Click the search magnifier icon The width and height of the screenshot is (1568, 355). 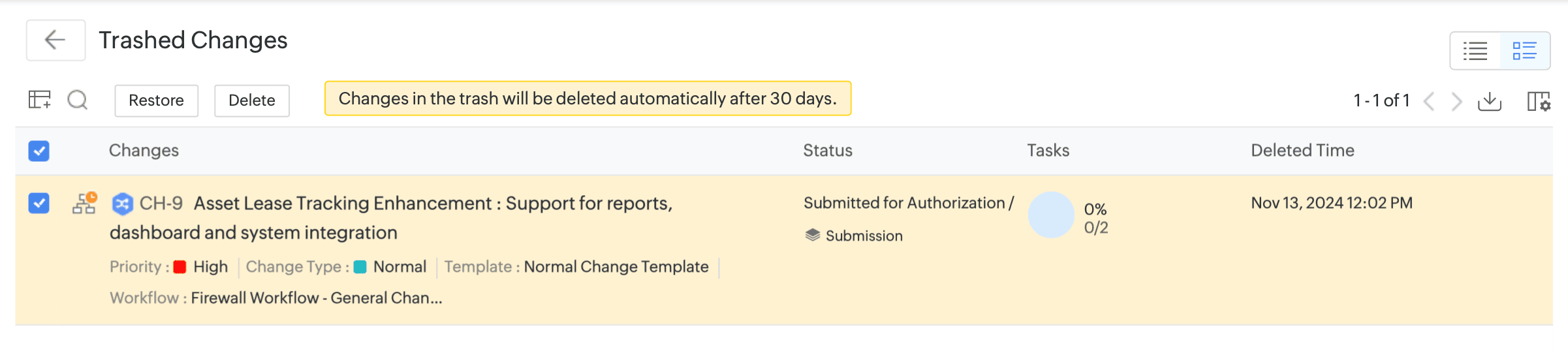78,100
